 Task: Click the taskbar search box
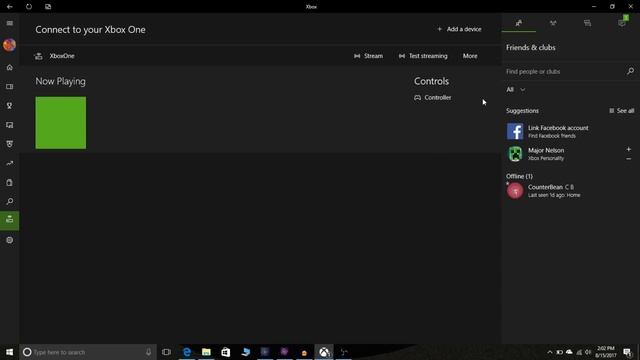pos(88,352)
